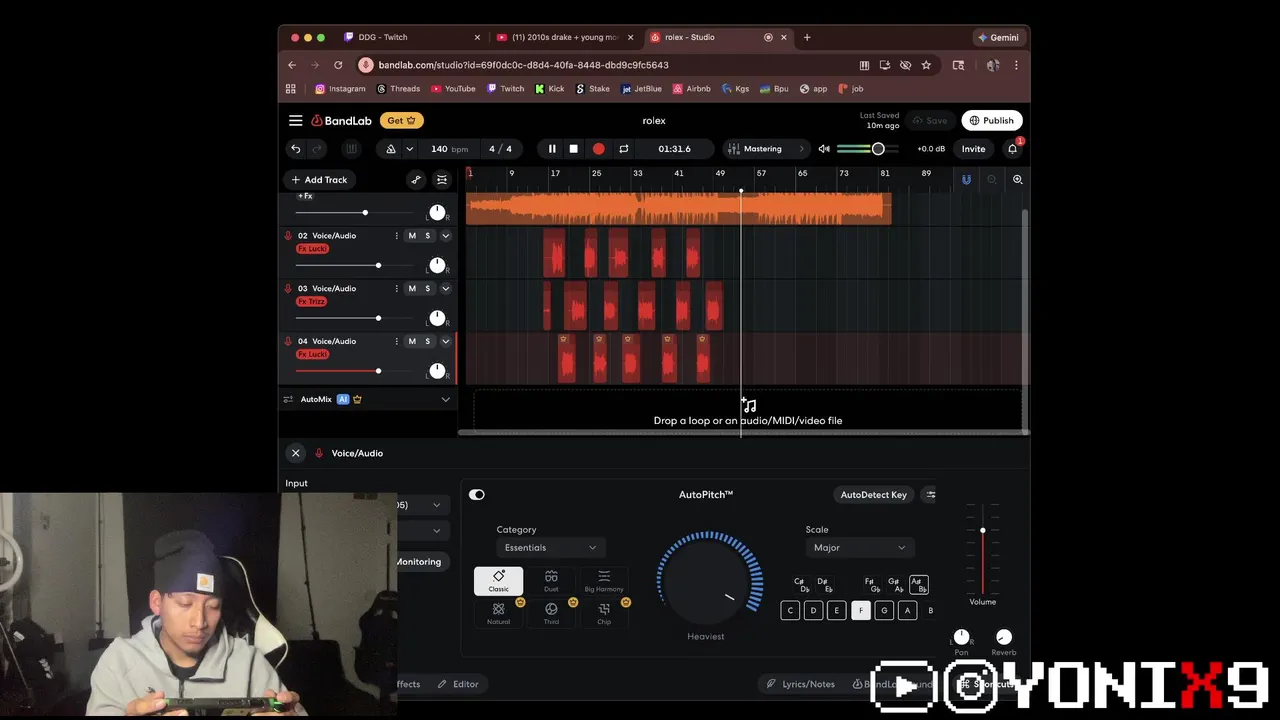
Task: Start recording with the red button
Action: tap(598, 149)
